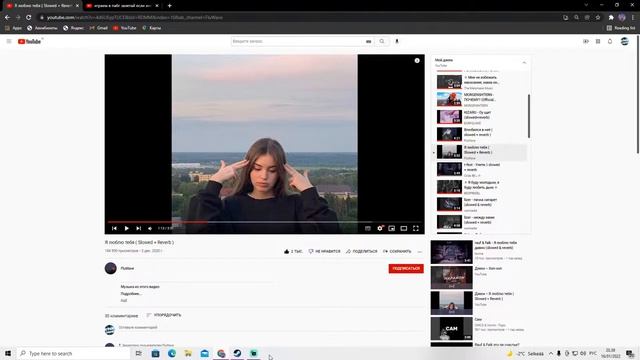Enable miniplayer mode
The image size is (640, 360).
point(391,228)
